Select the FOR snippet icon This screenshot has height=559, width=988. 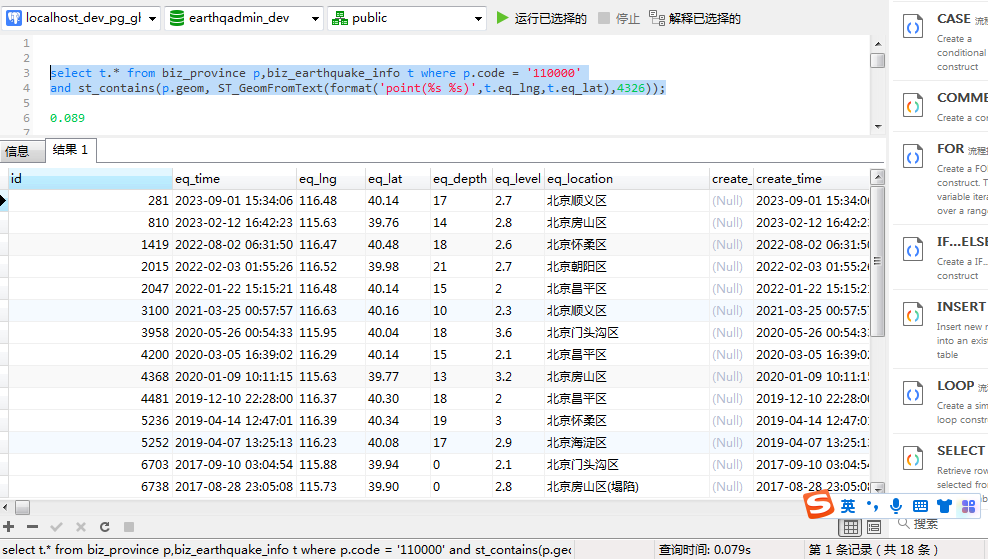[x=913, y=156]
